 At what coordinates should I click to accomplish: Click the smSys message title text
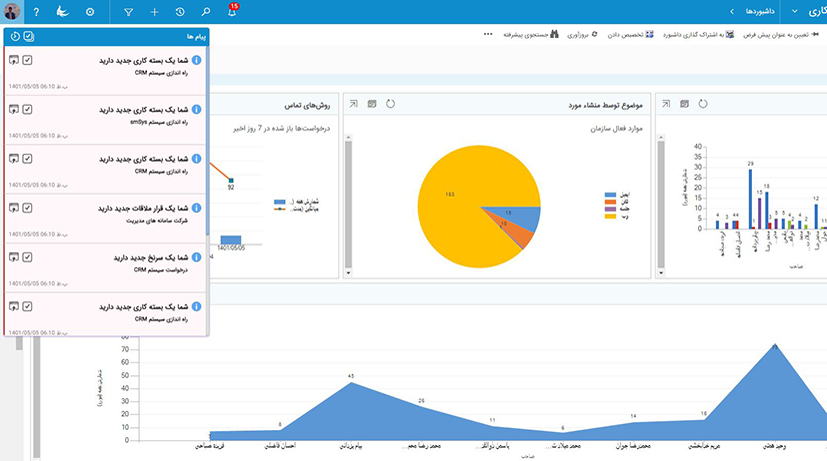[x=143, y=110]
